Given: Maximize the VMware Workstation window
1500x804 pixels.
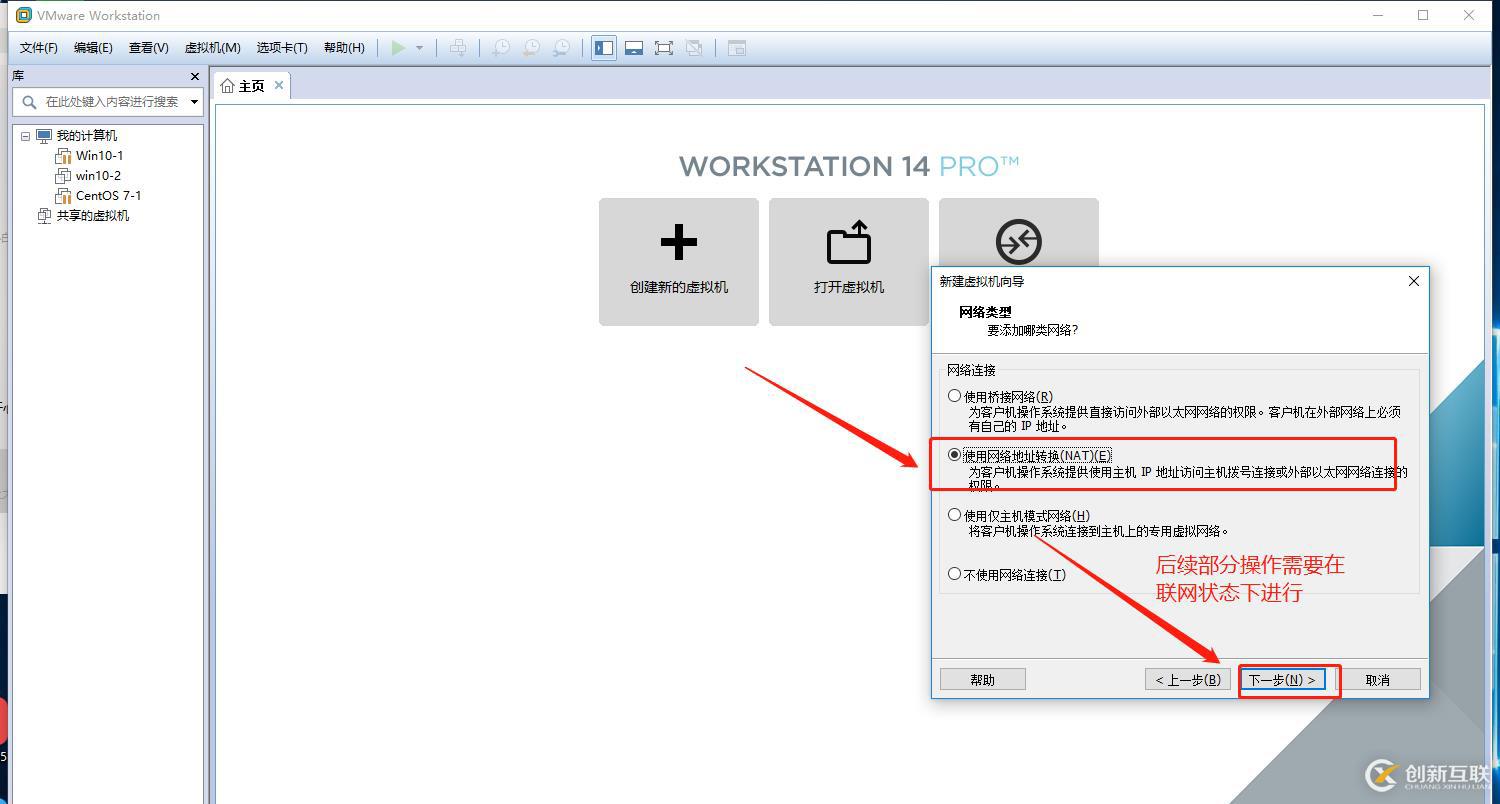Looking at the screenshot, I should click(1423, 15).
